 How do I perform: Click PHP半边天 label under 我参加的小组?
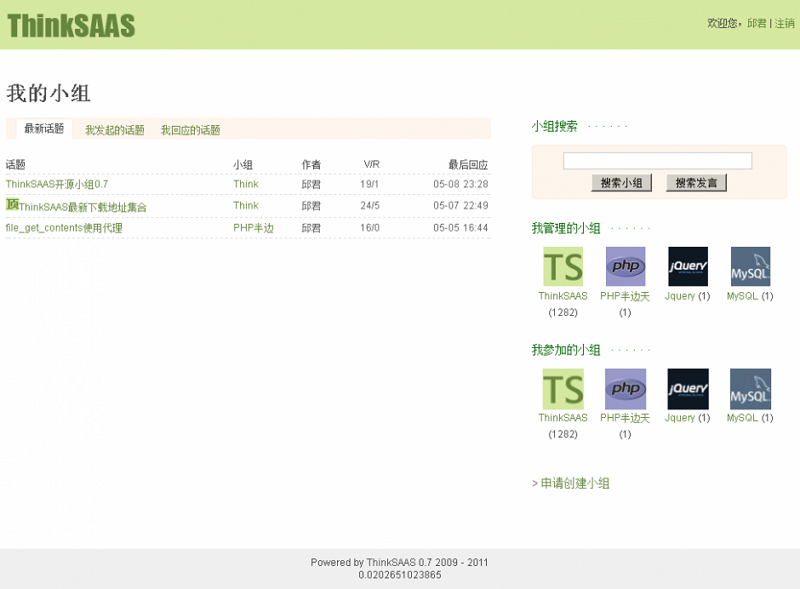point(625,418)
